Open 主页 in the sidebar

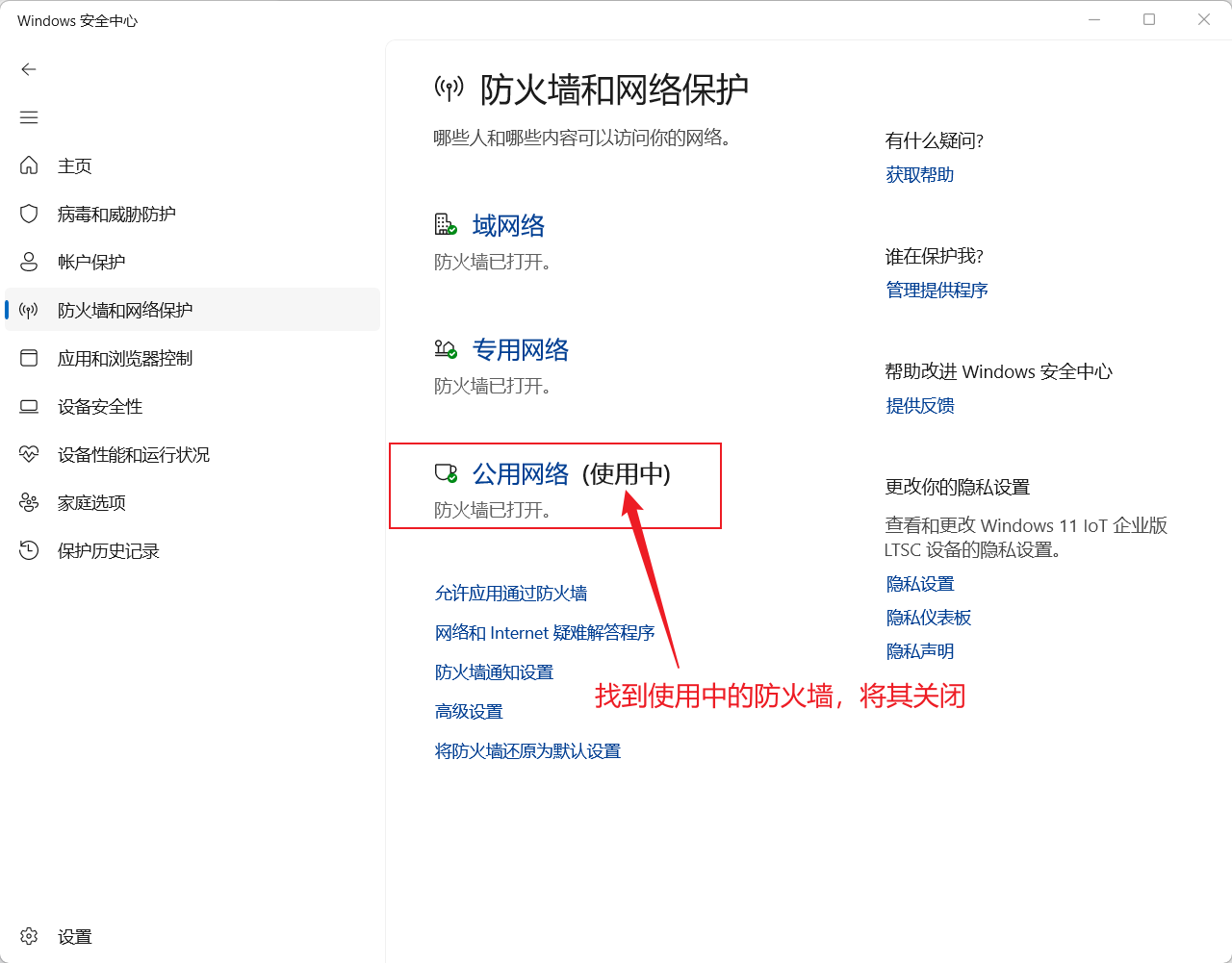point(192,165)
